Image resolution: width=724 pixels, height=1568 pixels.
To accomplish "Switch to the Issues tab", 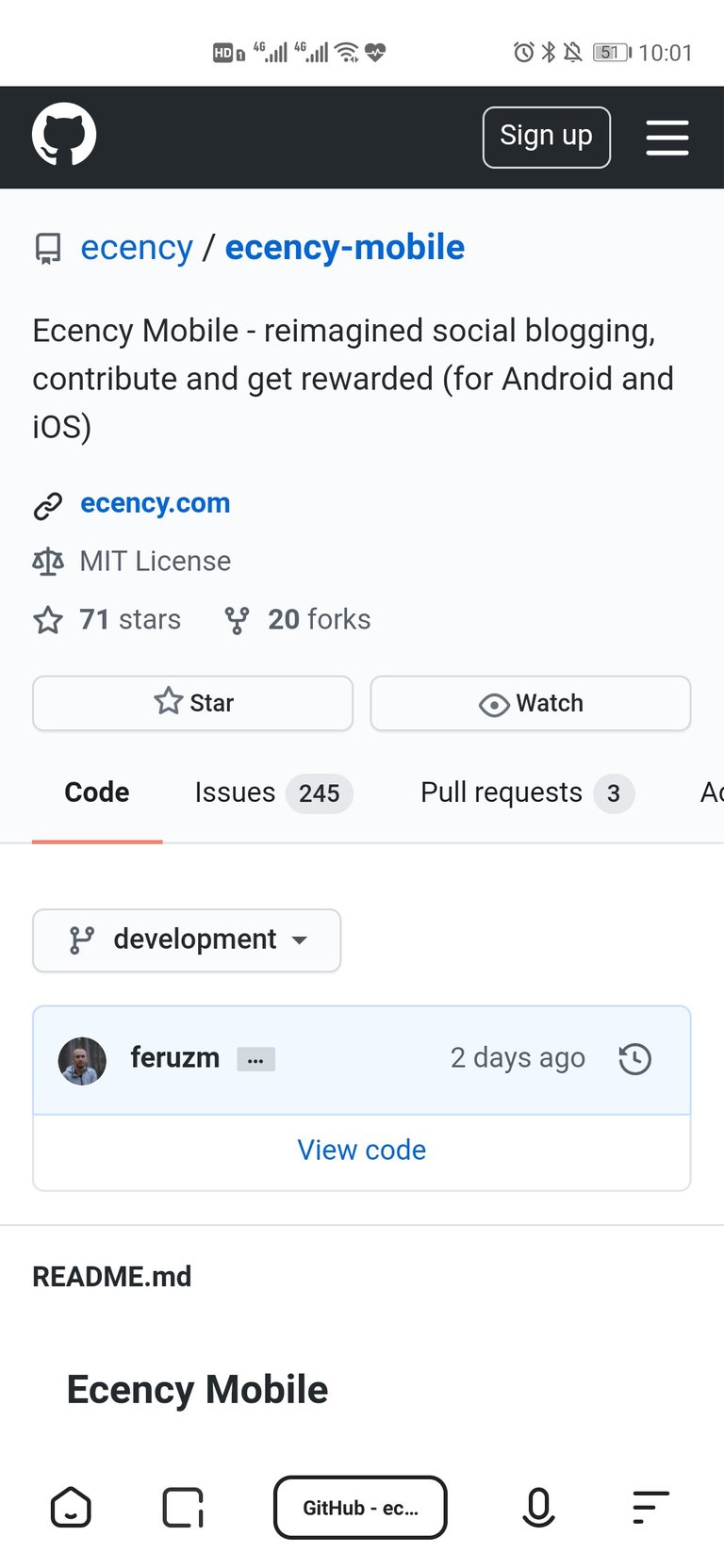I will point(273,793).
